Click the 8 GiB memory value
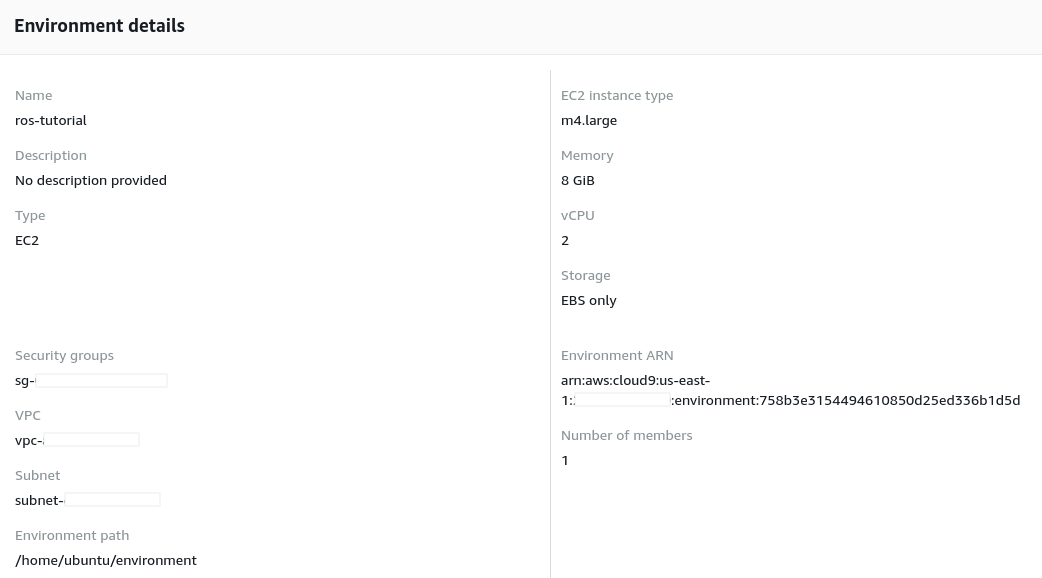Viewport: 1042px width, 578px height. click(578, 180)
